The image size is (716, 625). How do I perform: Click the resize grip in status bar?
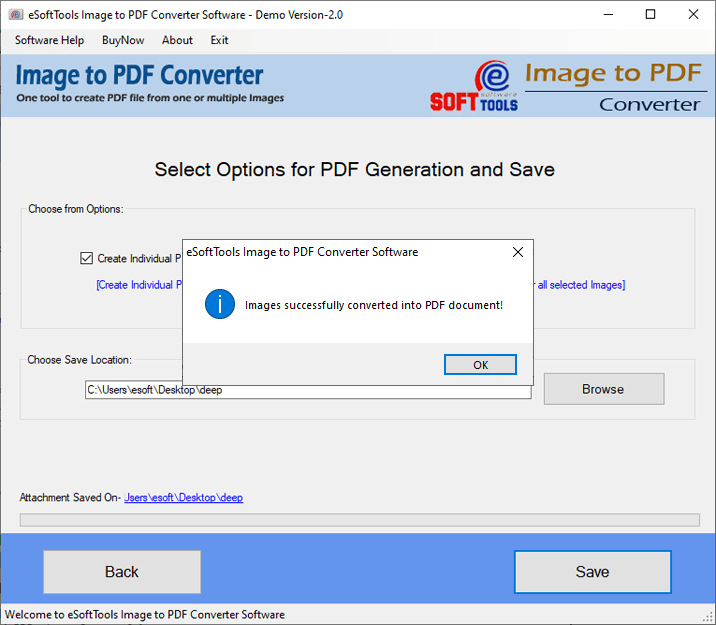(x=708, y=617)
